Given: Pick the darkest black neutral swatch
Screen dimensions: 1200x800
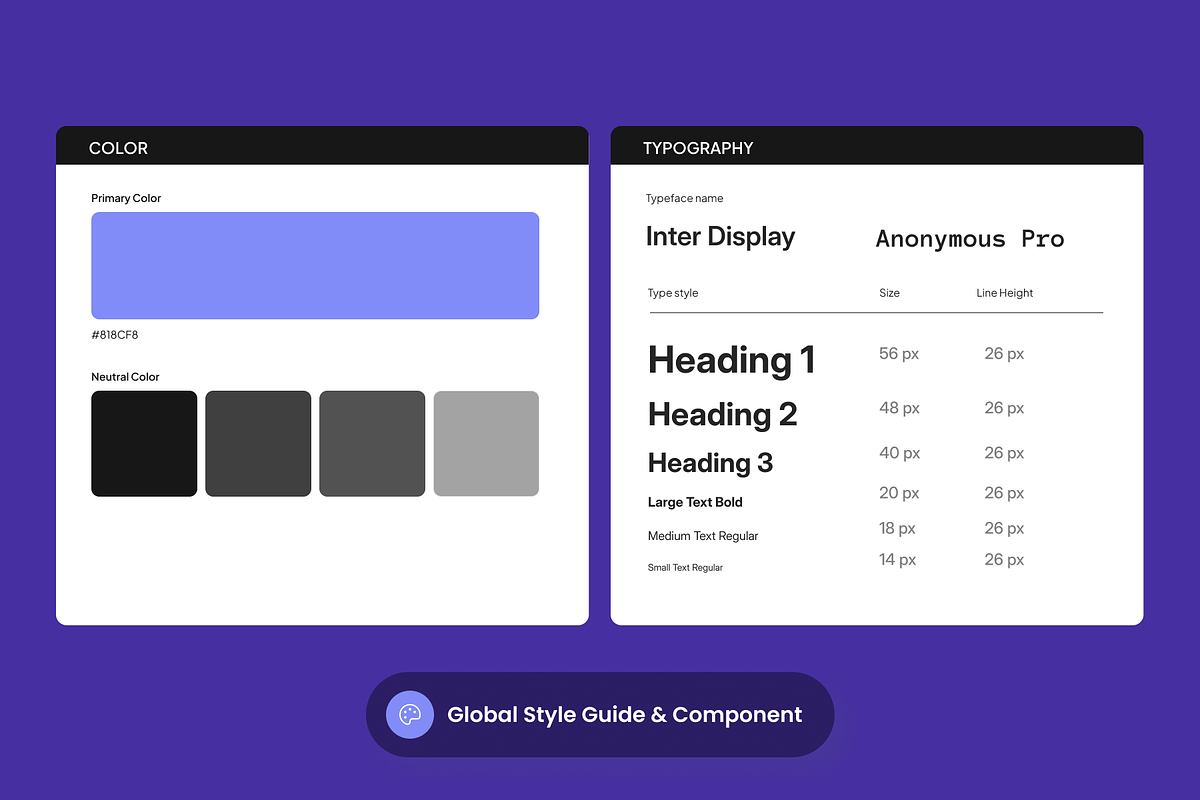Looking at the screenshot, I should click(x=144, y=443).
